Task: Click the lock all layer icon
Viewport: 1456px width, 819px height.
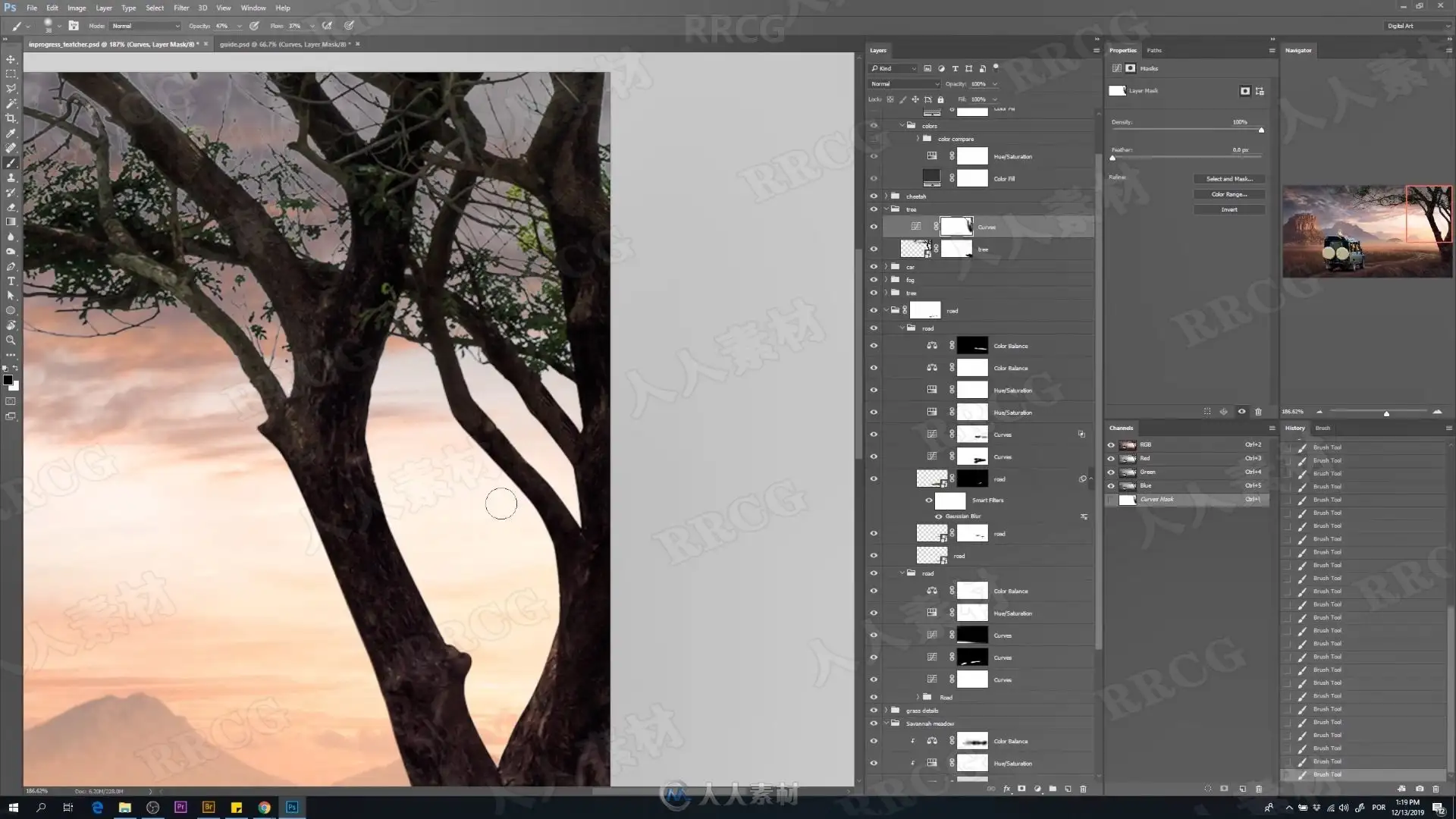Action: click(940, 99)
